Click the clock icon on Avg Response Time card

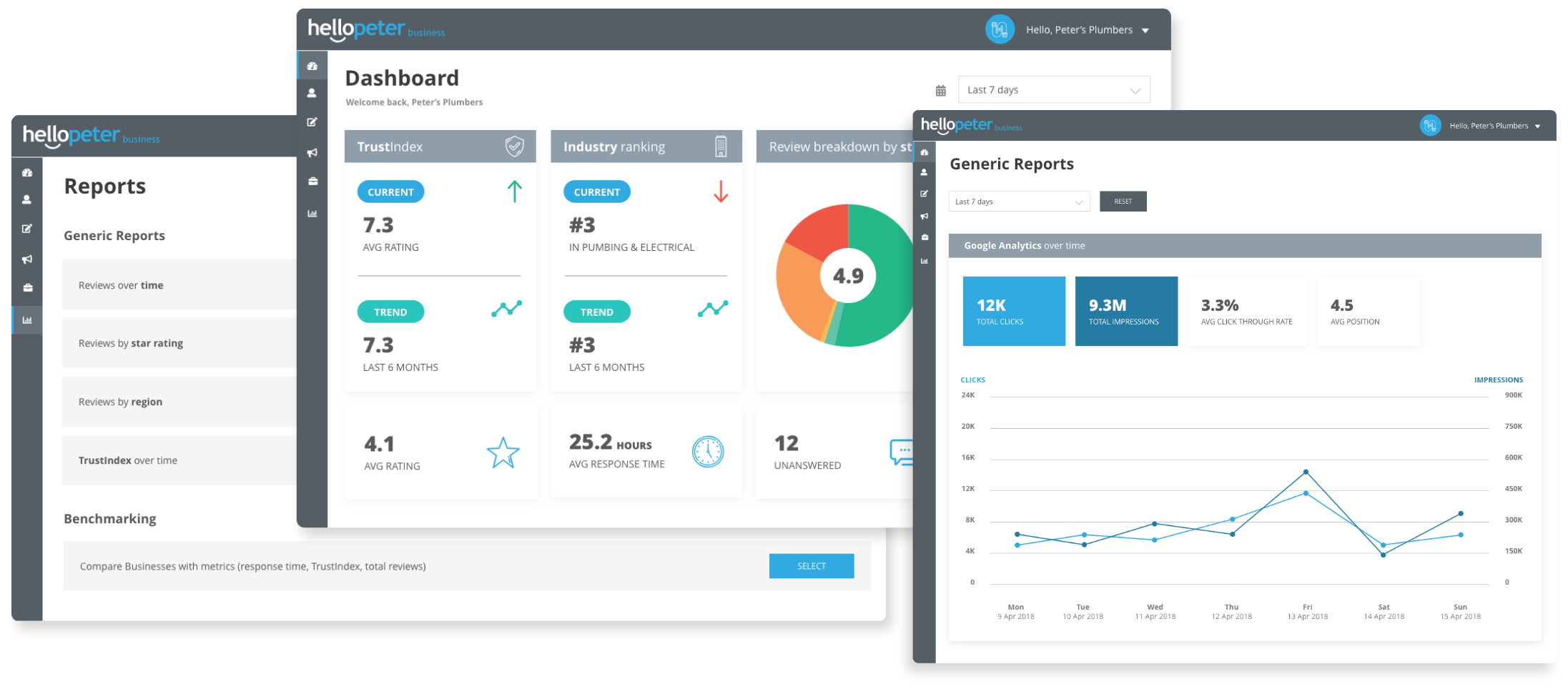(708, 451)
